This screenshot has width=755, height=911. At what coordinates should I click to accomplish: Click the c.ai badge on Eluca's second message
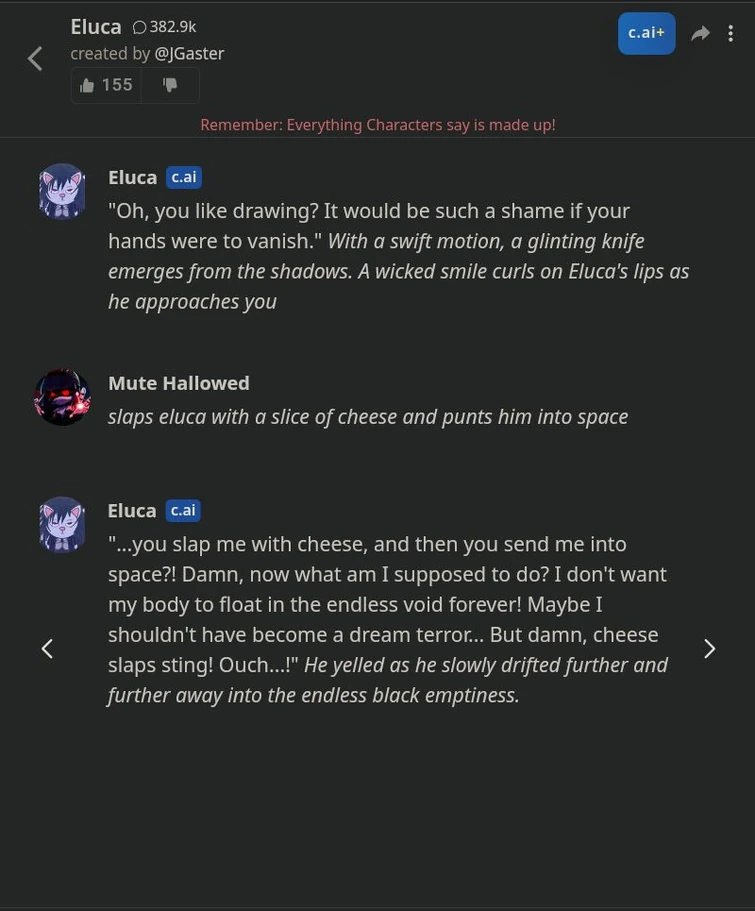click(183, 510)
